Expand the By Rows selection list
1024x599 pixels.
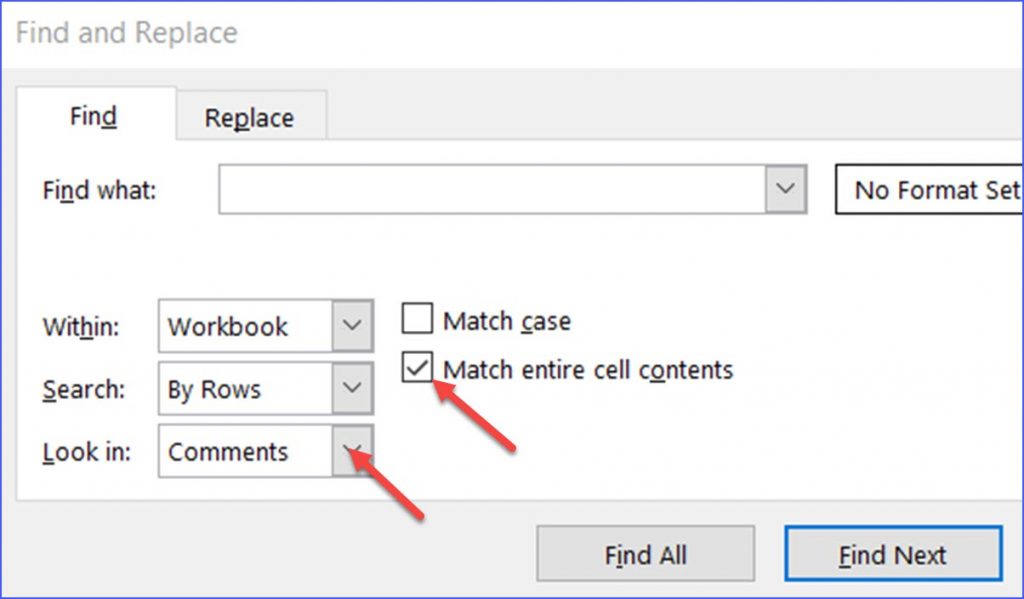pos(351,389)
